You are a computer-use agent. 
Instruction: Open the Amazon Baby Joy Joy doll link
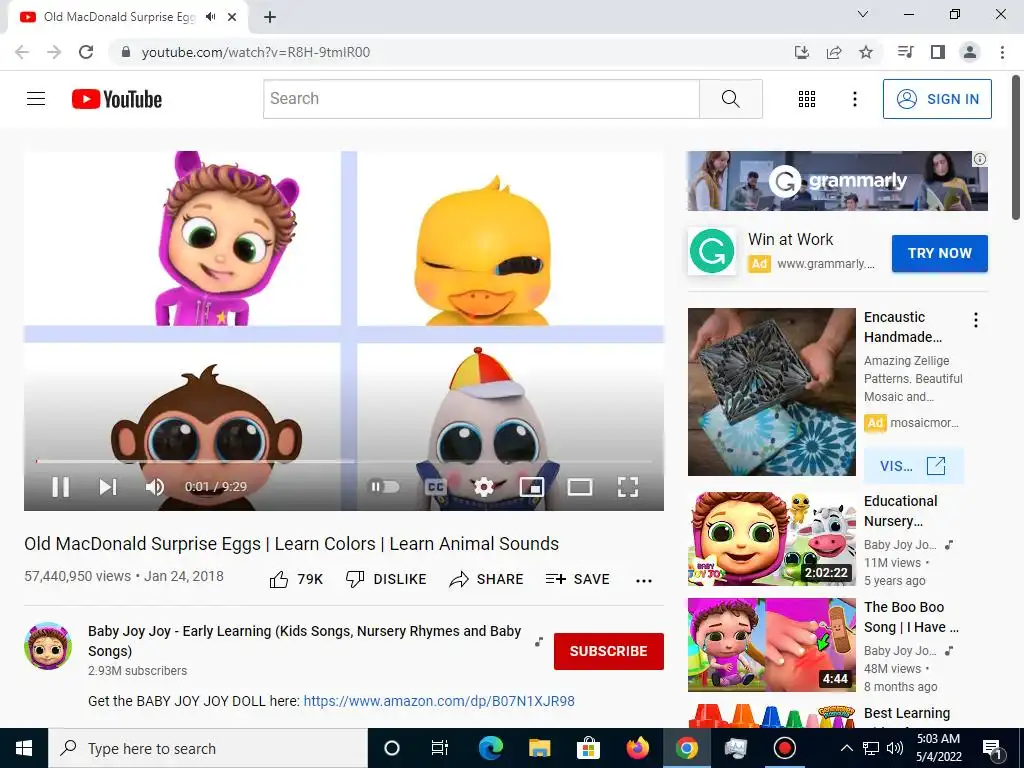pyautogui.click(x=439, y=701)
